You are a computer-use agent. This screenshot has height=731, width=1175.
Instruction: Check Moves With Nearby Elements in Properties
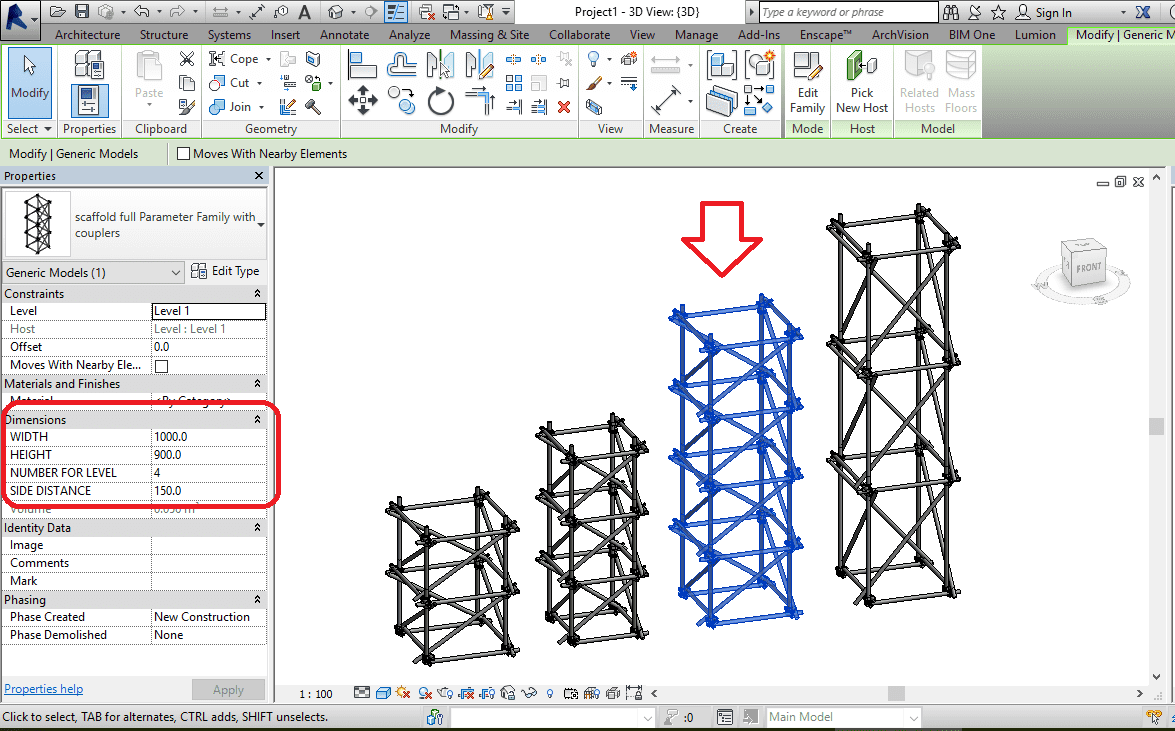(x=161, y=366)
